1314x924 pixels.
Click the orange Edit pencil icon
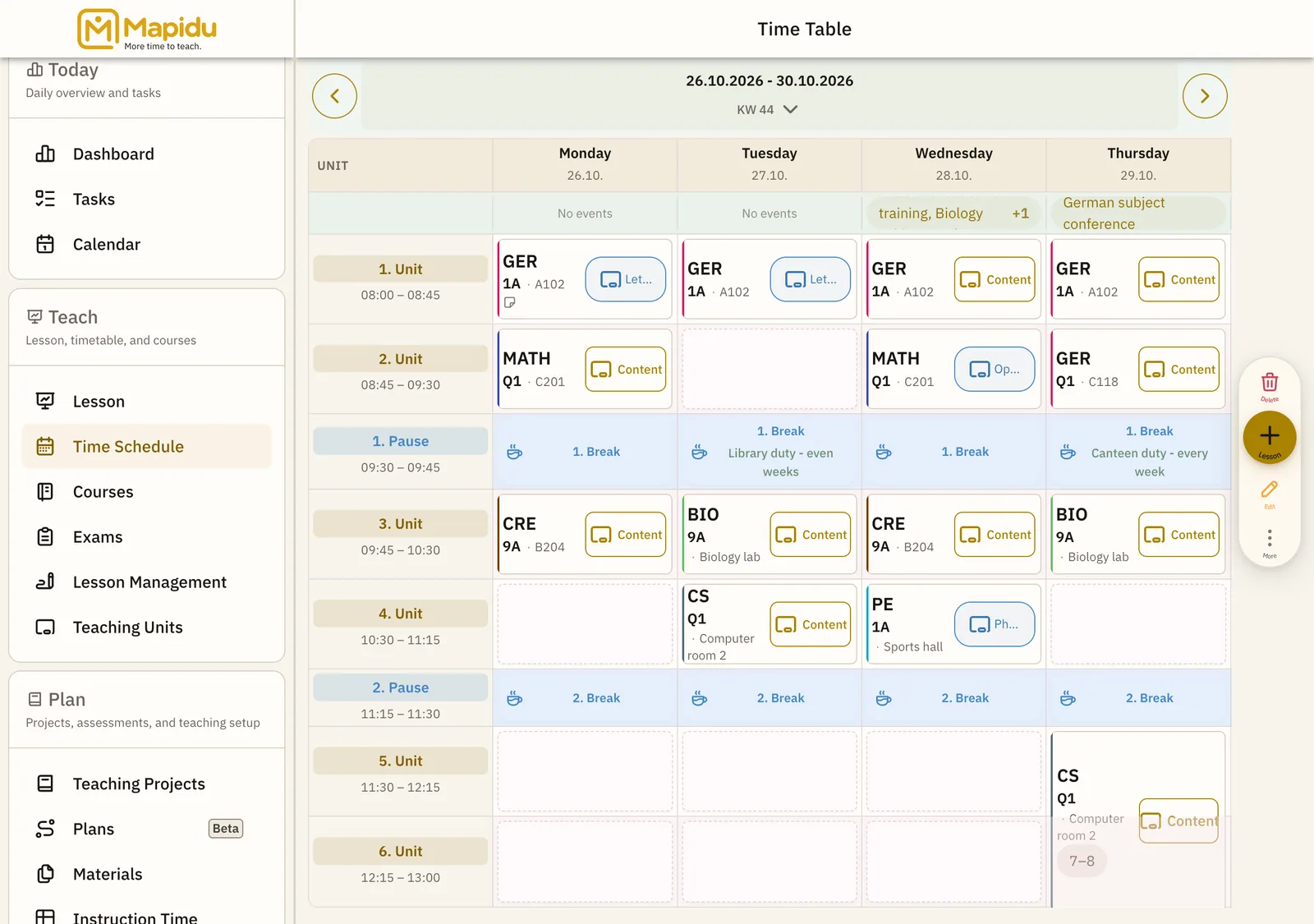click(x=1270, y=490)
